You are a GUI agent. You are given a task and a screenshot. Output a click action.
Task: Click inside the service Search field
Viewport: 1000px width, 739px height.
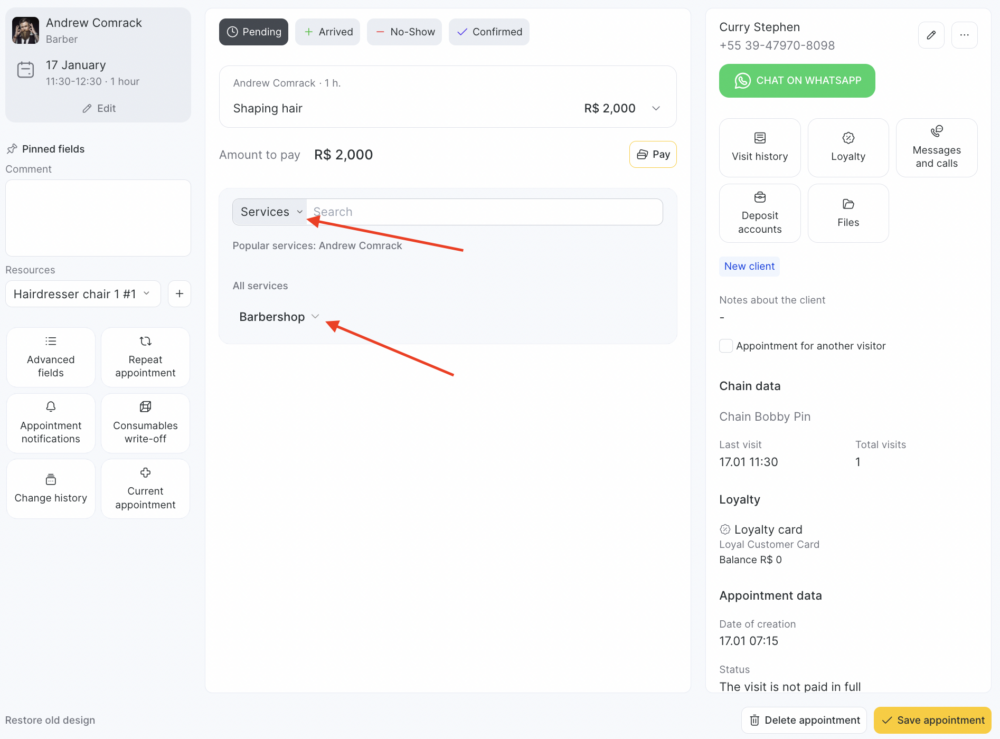click(485, 212)
